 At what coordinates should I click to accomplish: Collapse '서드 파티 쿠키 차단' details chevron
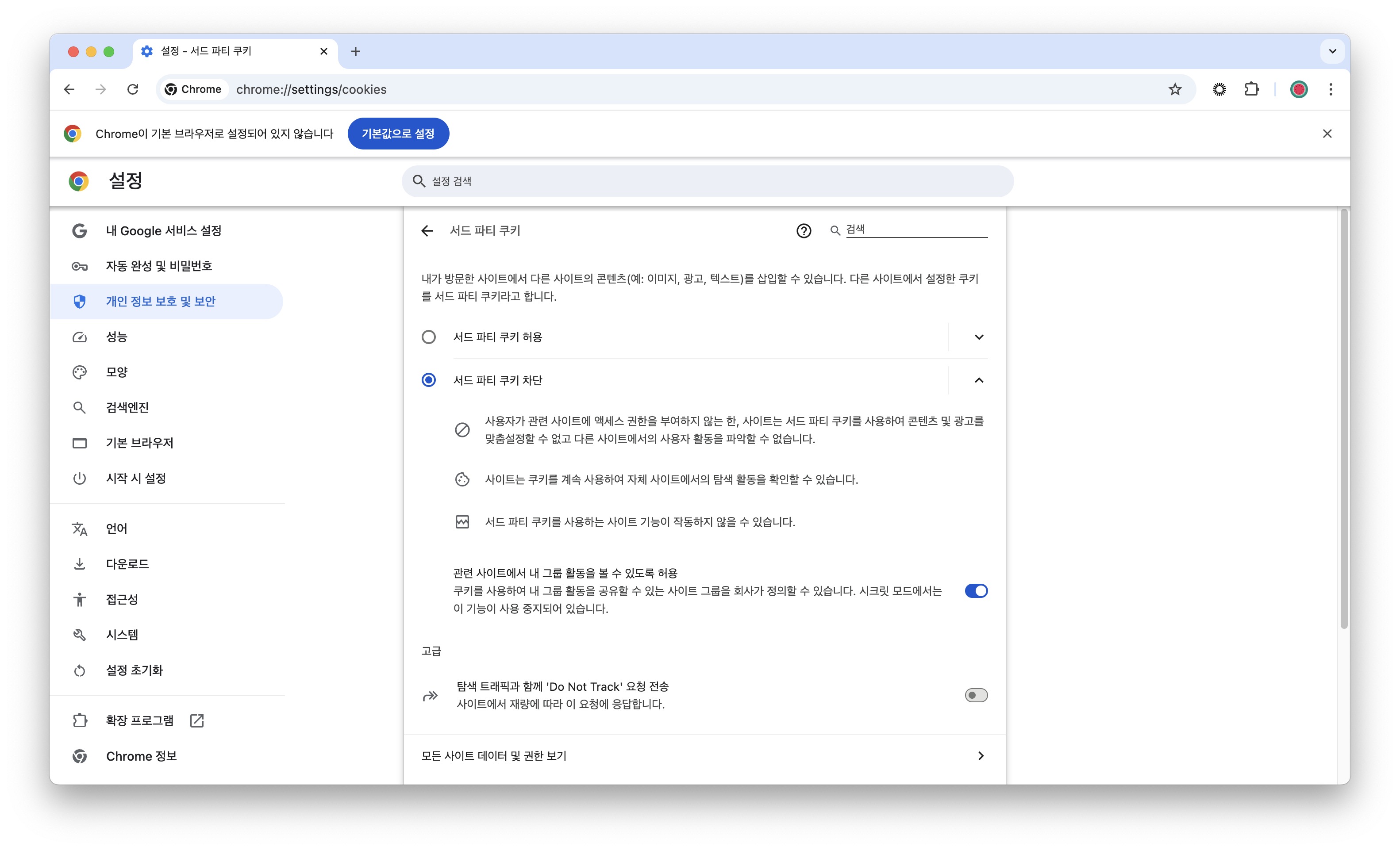978,380
